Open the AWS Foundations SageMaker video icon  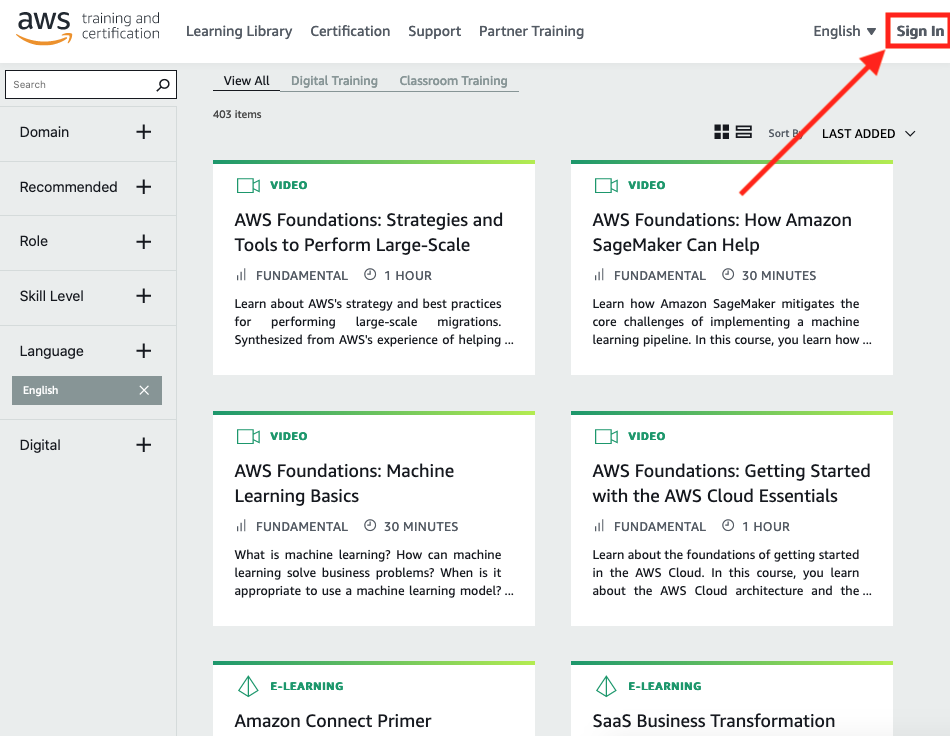coord(606,184)
